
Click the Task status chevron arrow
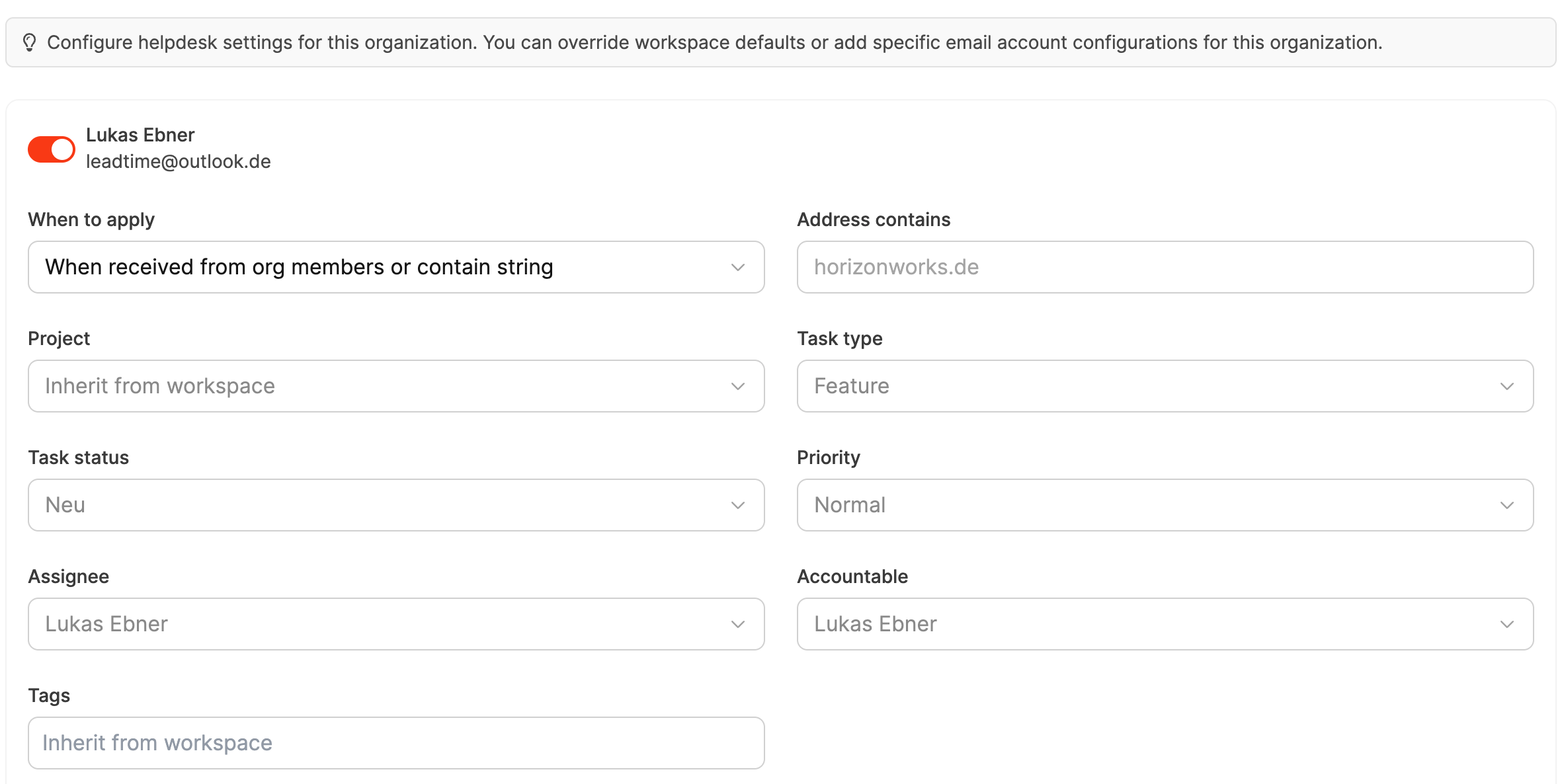(738, 505)
